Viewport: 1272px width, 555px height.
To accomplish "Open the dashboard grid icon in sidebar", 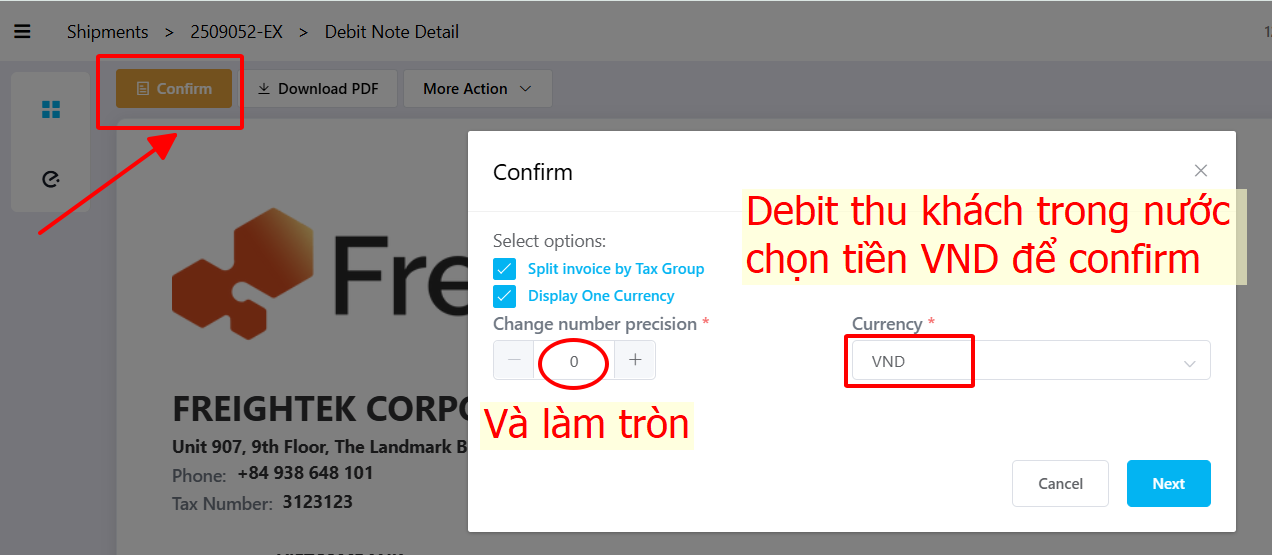I will click(x=51, y=110).
